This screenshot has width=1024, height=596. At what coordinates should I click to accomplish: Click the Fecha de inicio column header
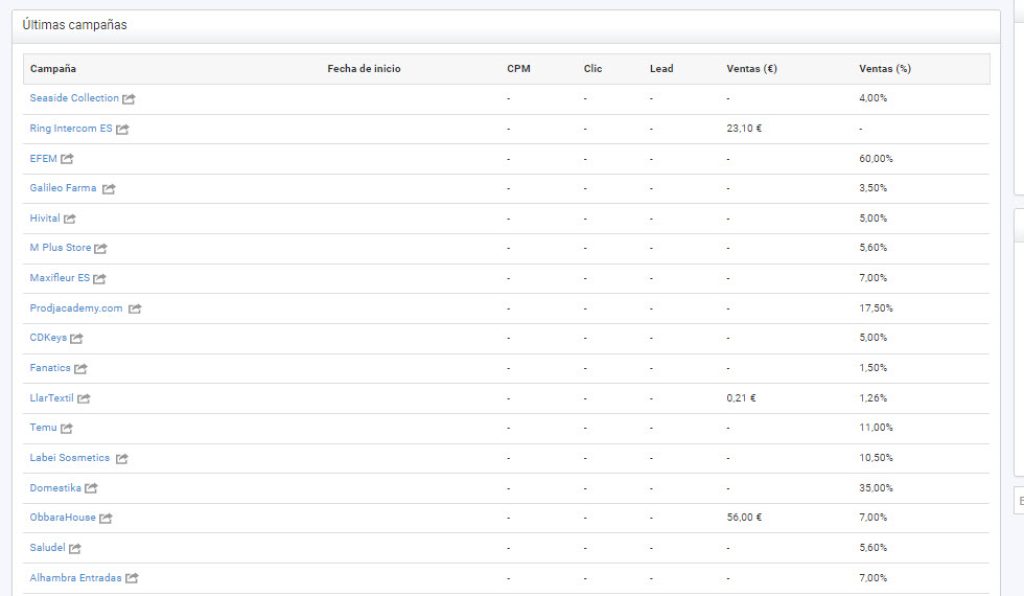(364, 69)
